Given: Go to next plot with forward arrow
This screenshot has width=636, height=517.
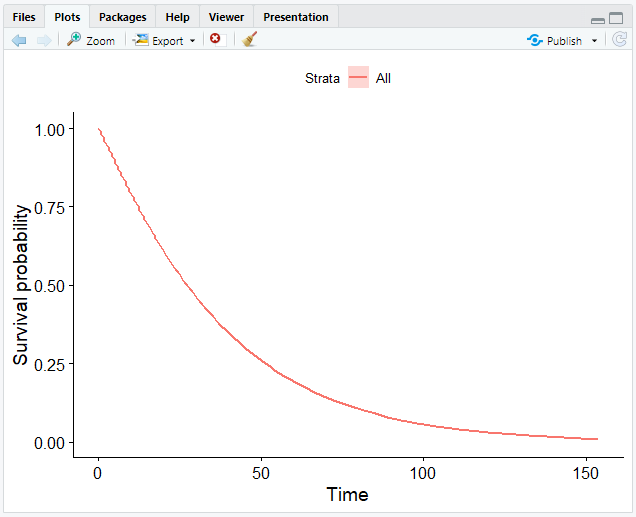Looking at the screenshot, I should click(x=44, y=41).
